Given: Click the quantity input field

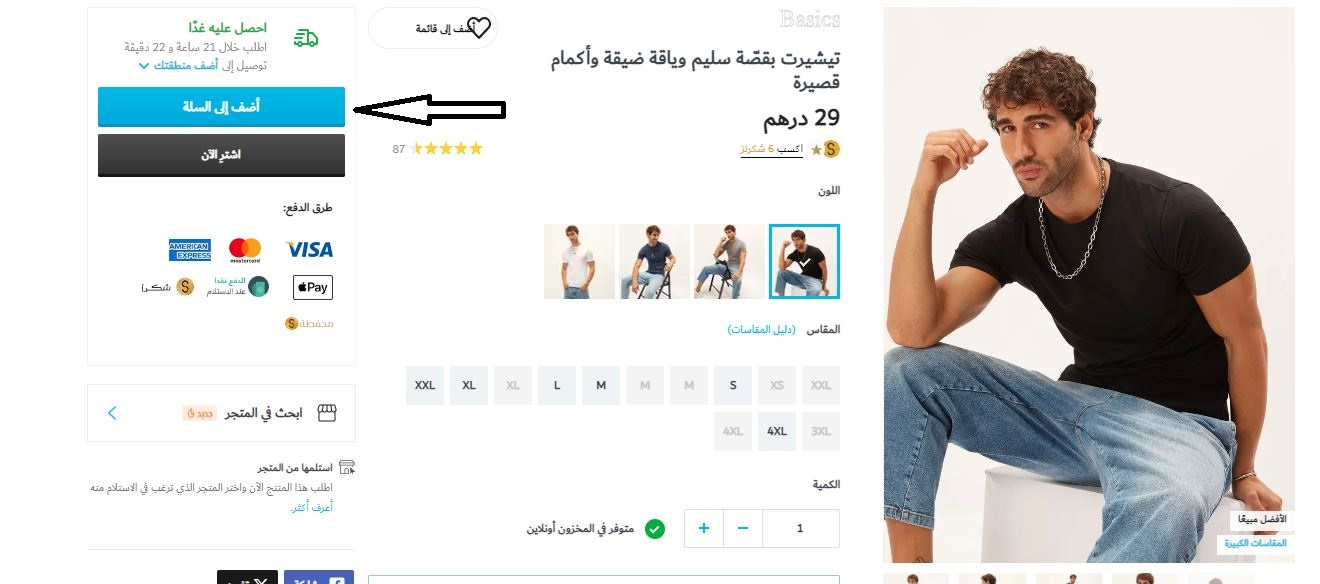Looking at the screenshot, I should tap(800, 528).
